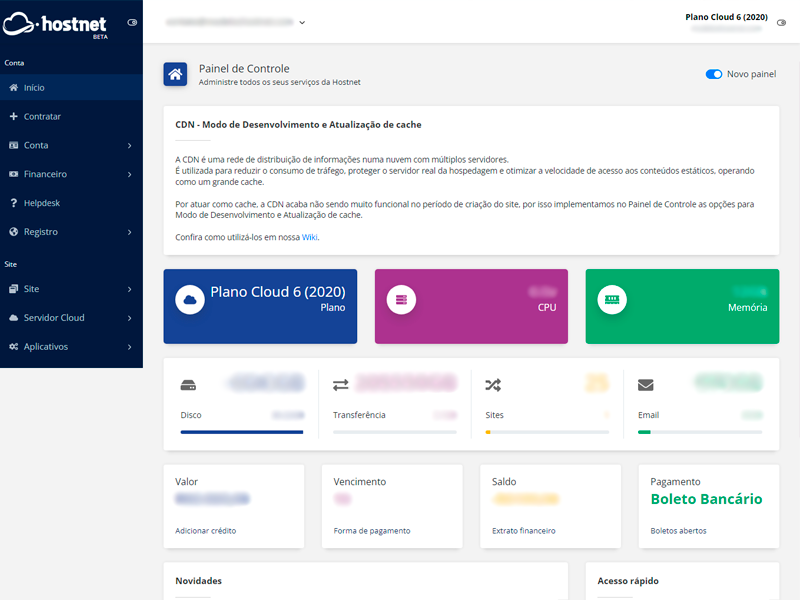Click the Sites shuffle icon
Screen dimensions: 800x600
tap(493, 385)
